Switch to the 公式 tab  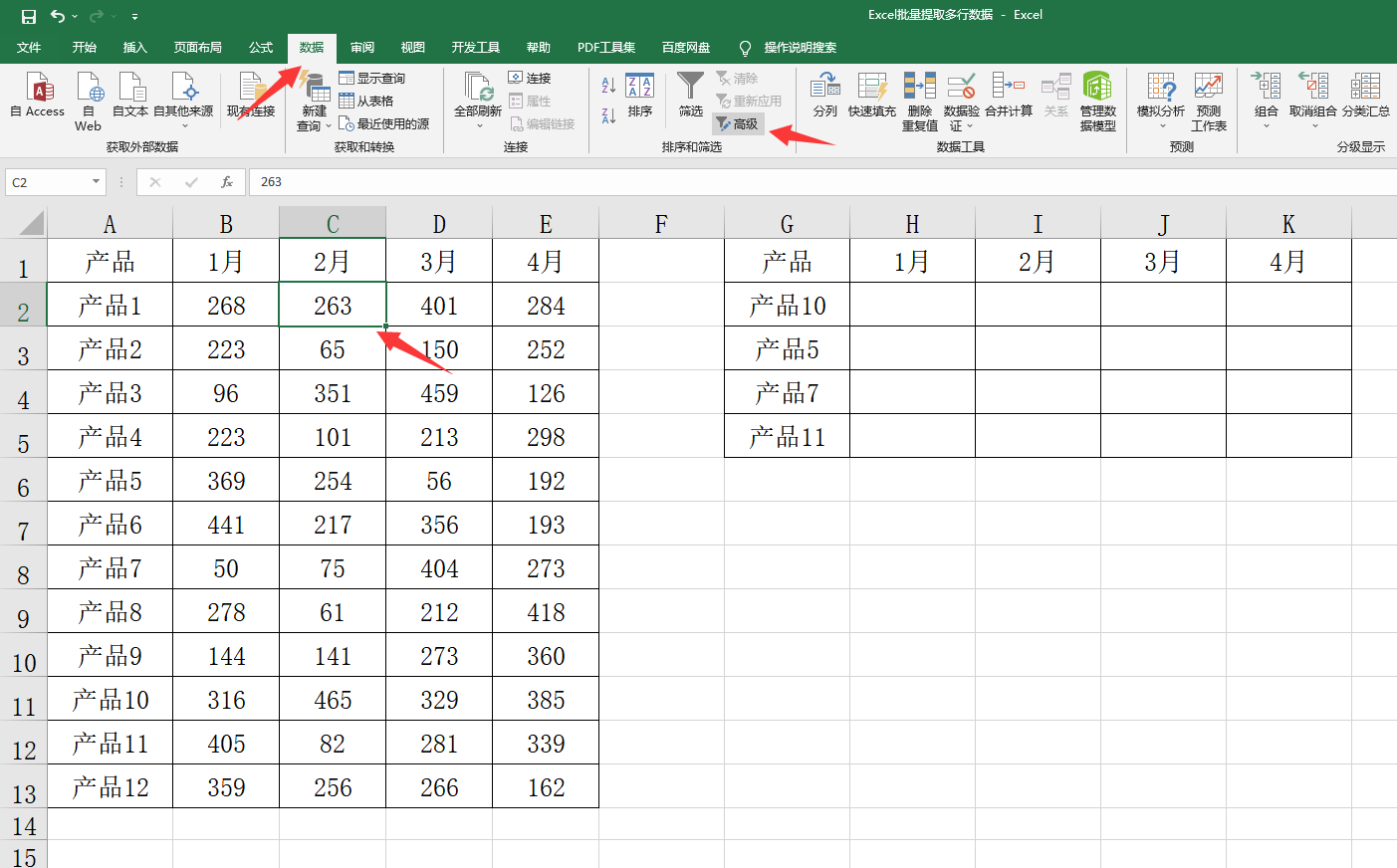(261, 48)
